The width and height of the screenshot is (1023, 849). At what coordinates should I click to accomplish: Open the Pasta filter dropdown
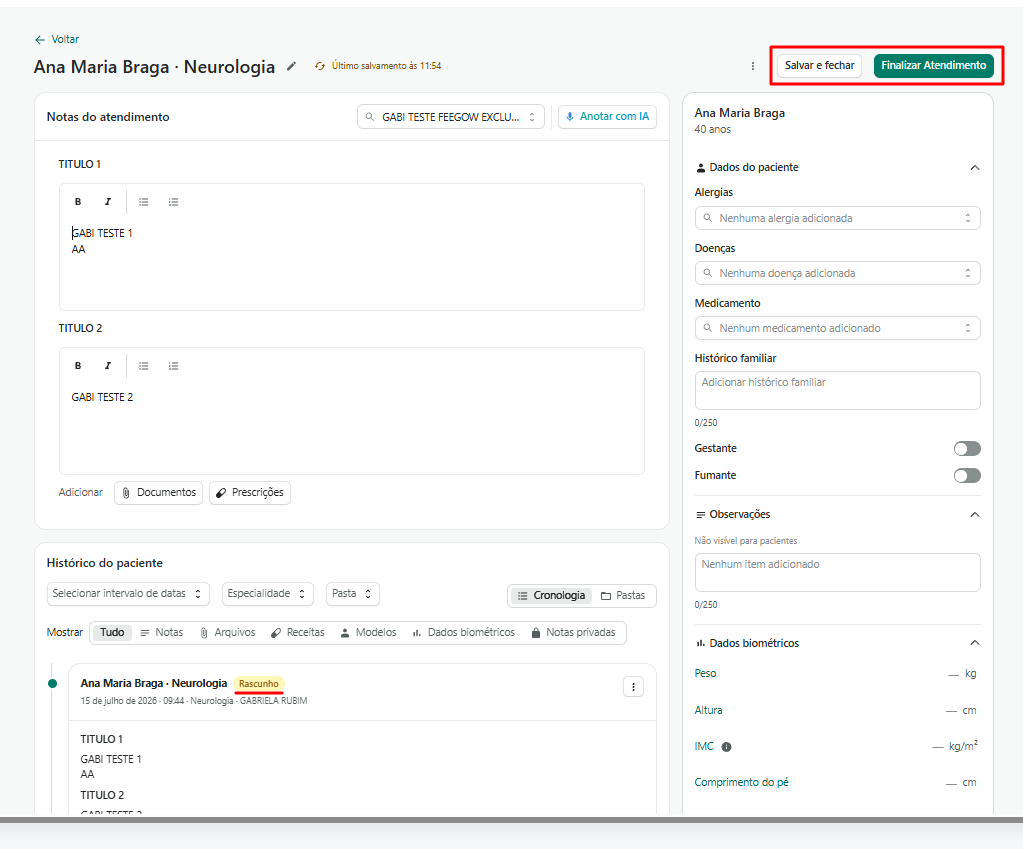pos(352,594)
